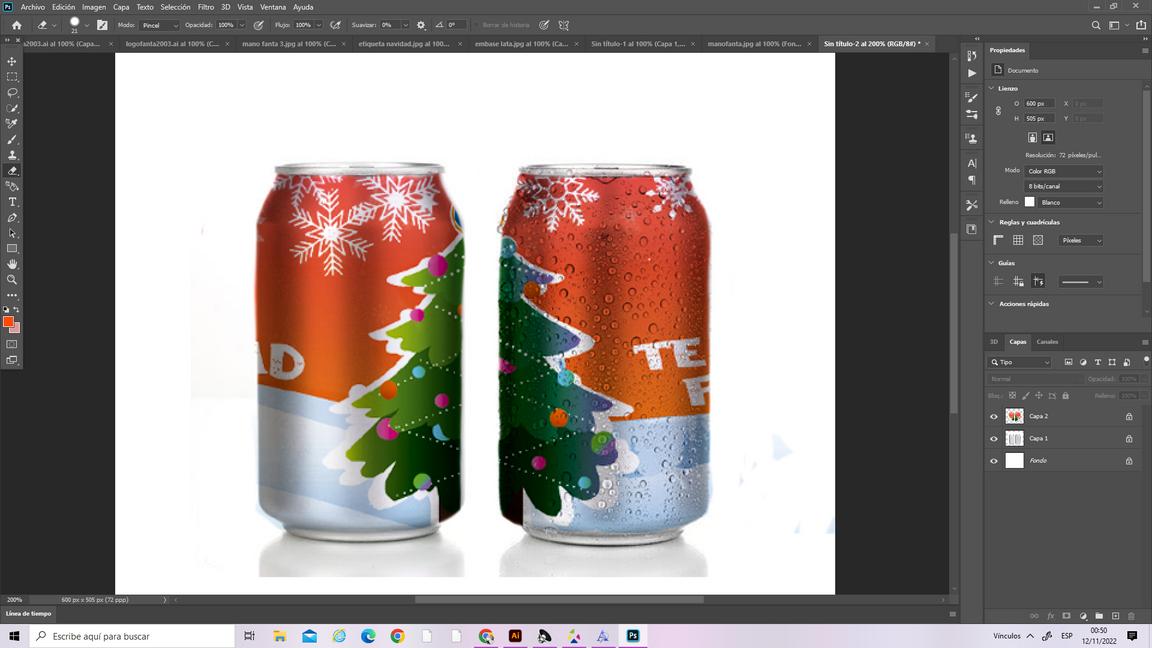Open the Modo Color RGB dropdown

[1063, 171]
